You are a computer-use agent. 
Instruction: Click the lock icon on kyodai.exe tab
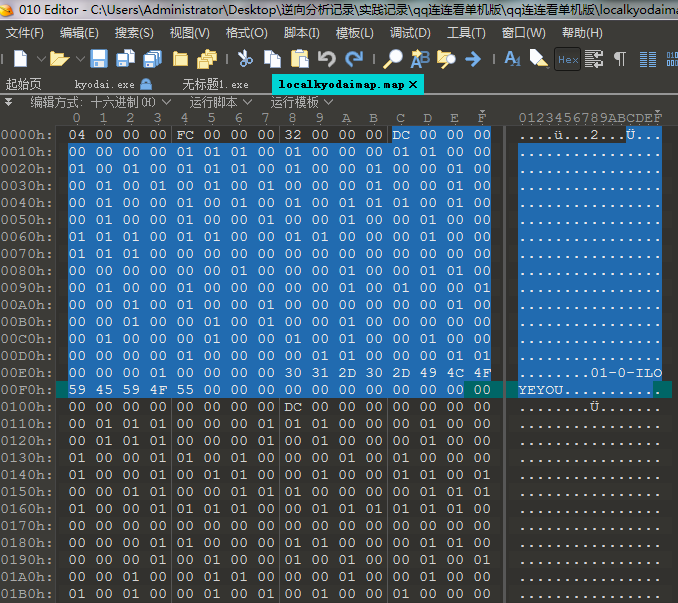coord(146,84)
